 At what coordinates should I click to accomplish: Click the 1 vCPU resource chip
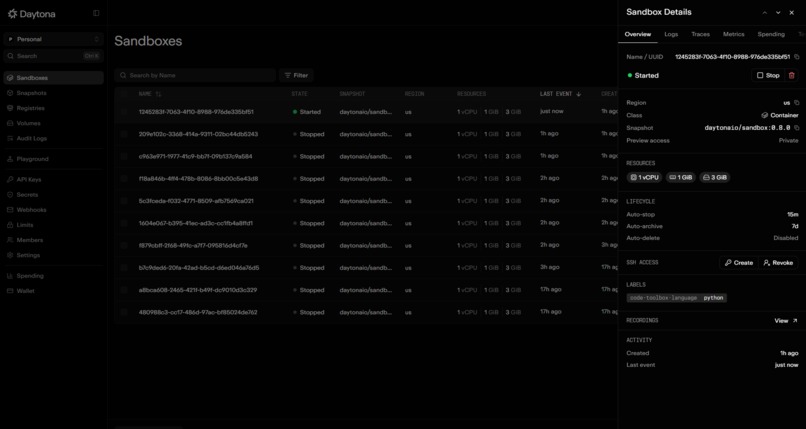(644, 178)
